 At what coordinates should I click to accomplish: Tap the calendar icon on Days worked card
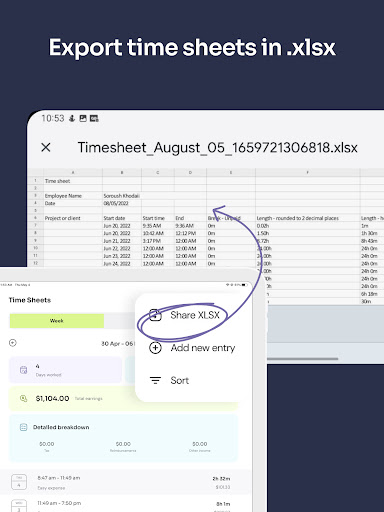(23, 370)
